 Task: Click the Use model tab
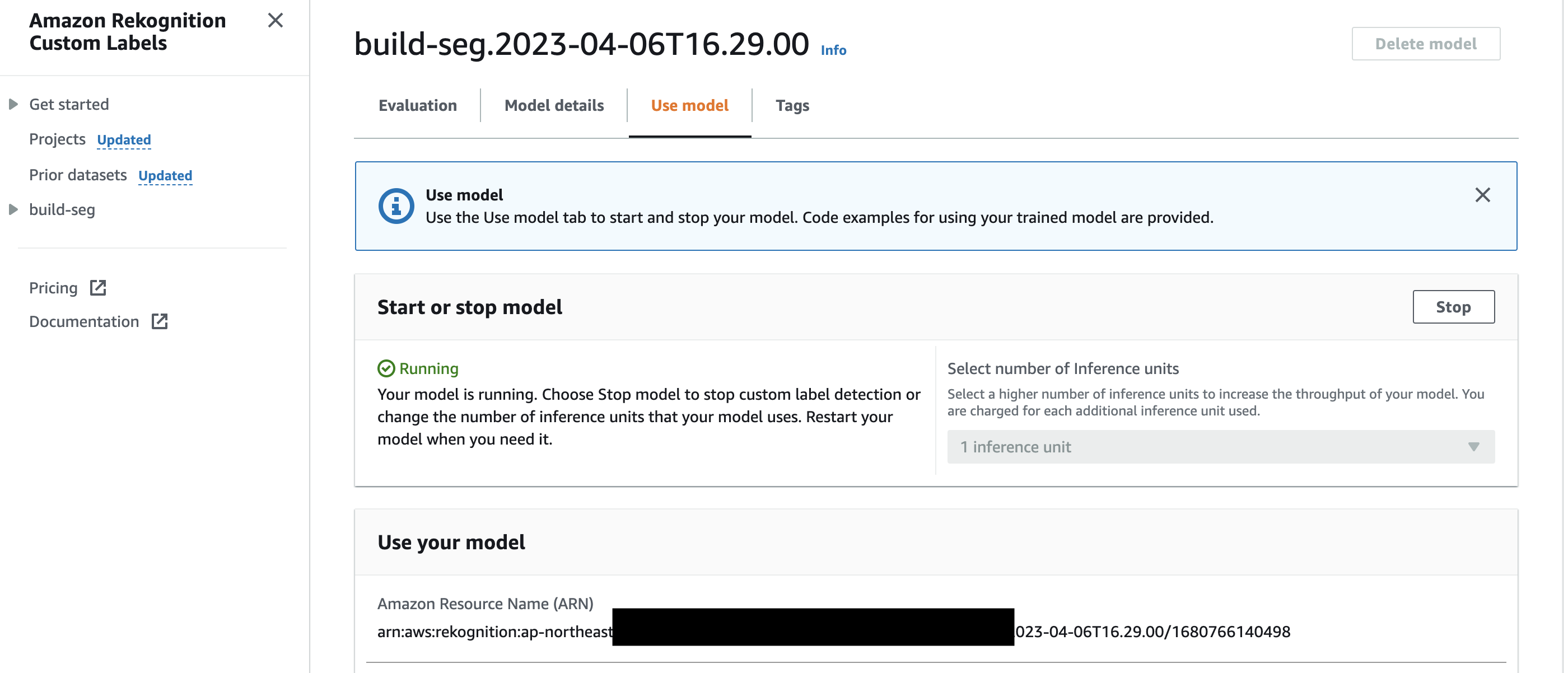(x=689, y=105)
